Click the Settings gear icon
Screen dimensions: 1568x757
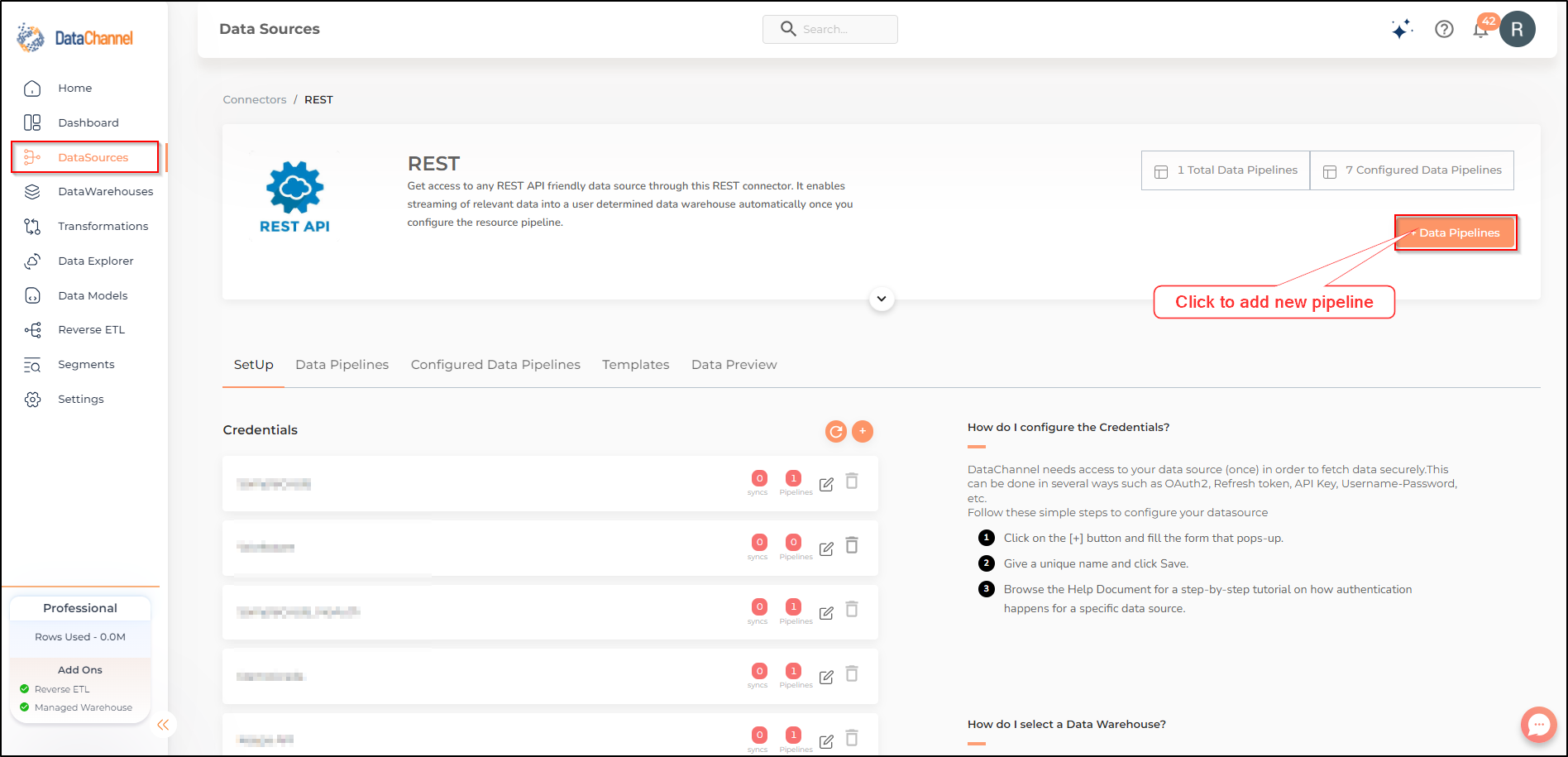32,400
